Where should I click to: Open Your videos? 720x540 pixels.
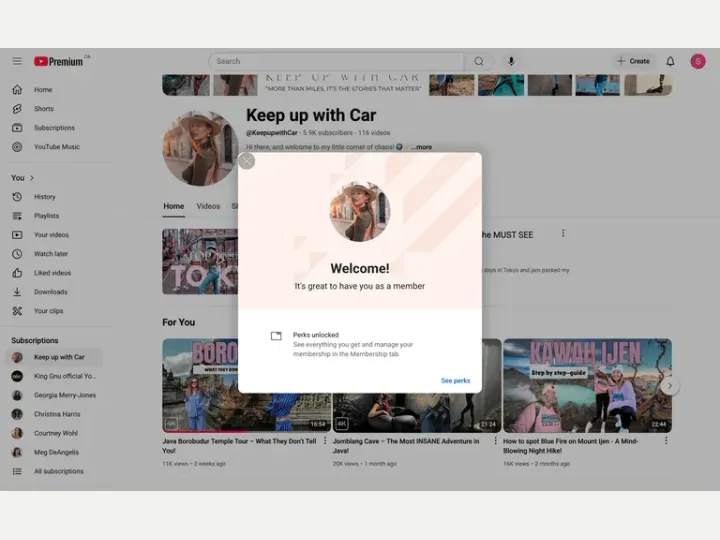click(x=51, y=235)
